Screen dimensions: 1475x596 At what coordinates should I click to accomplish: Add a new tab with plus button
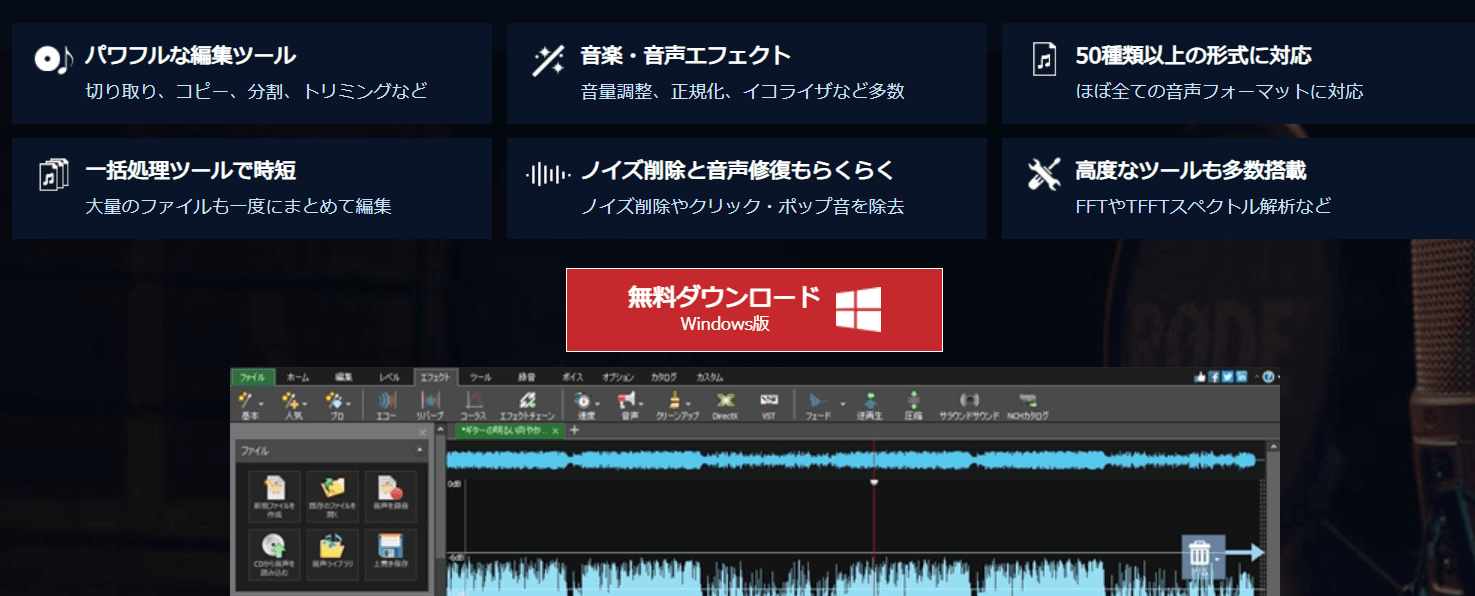point(574,431)
